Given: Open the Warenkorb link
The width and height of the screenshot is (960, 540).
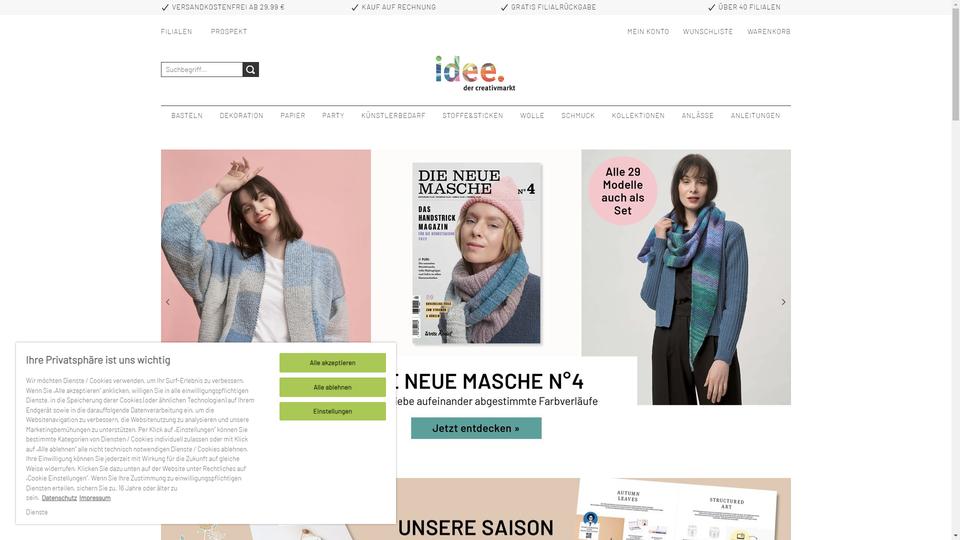Looking at the screenshot, I should pyautogui.click(x=768, y=32).
